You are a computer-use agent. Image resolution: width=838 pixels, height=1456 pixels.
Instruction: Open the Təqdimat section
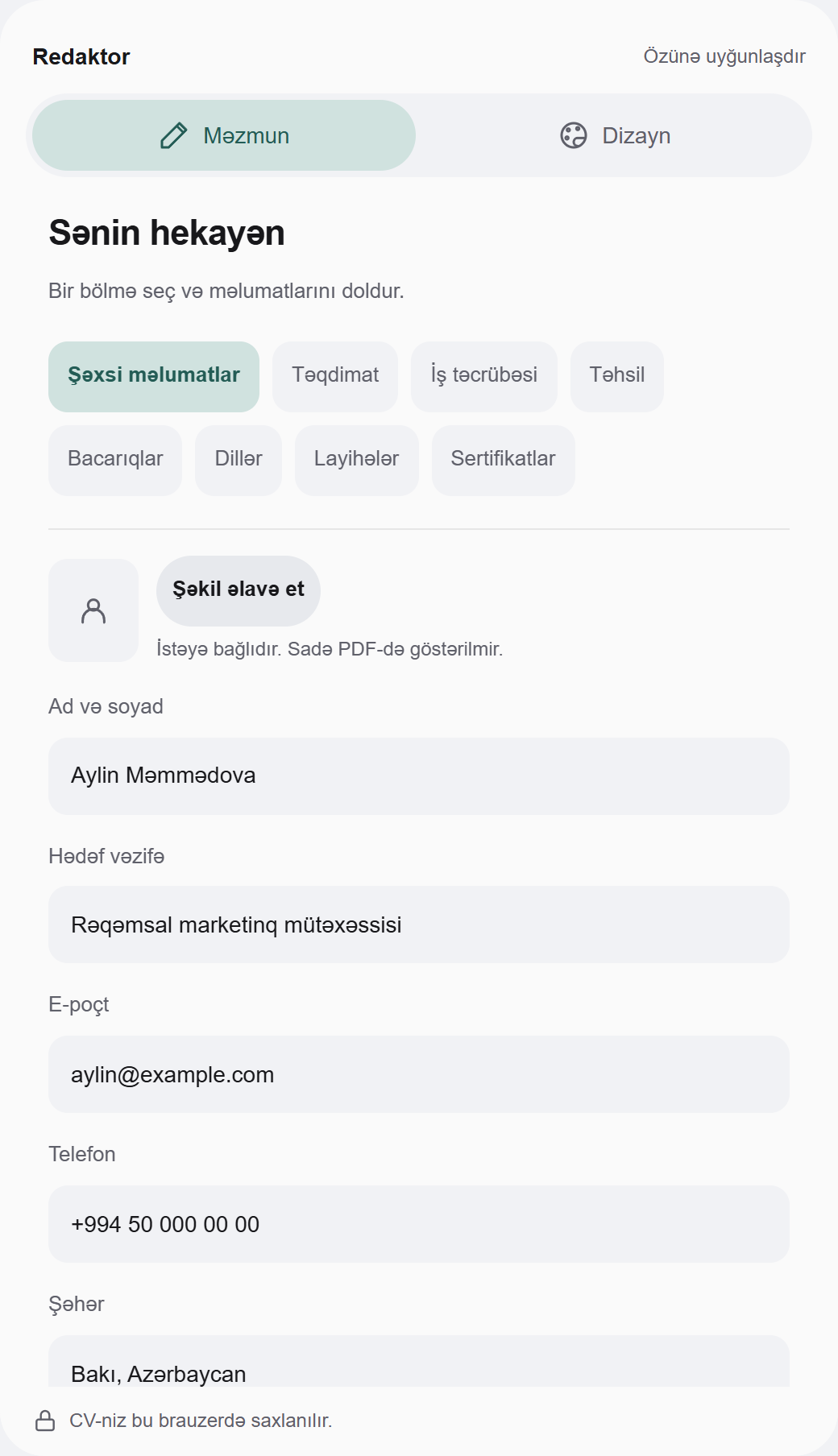335,377
